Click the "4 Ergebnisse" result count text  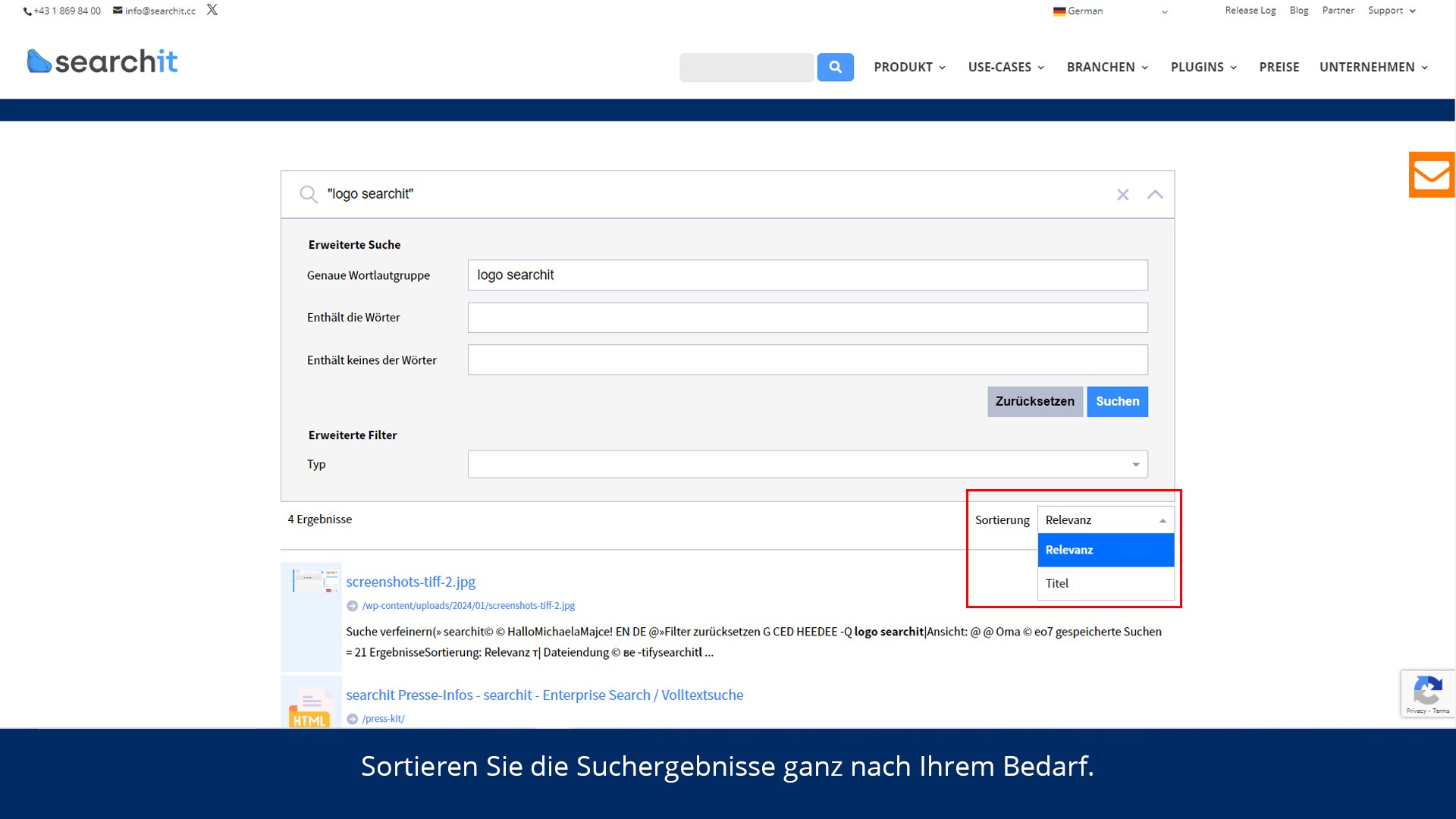coord(319,519)
